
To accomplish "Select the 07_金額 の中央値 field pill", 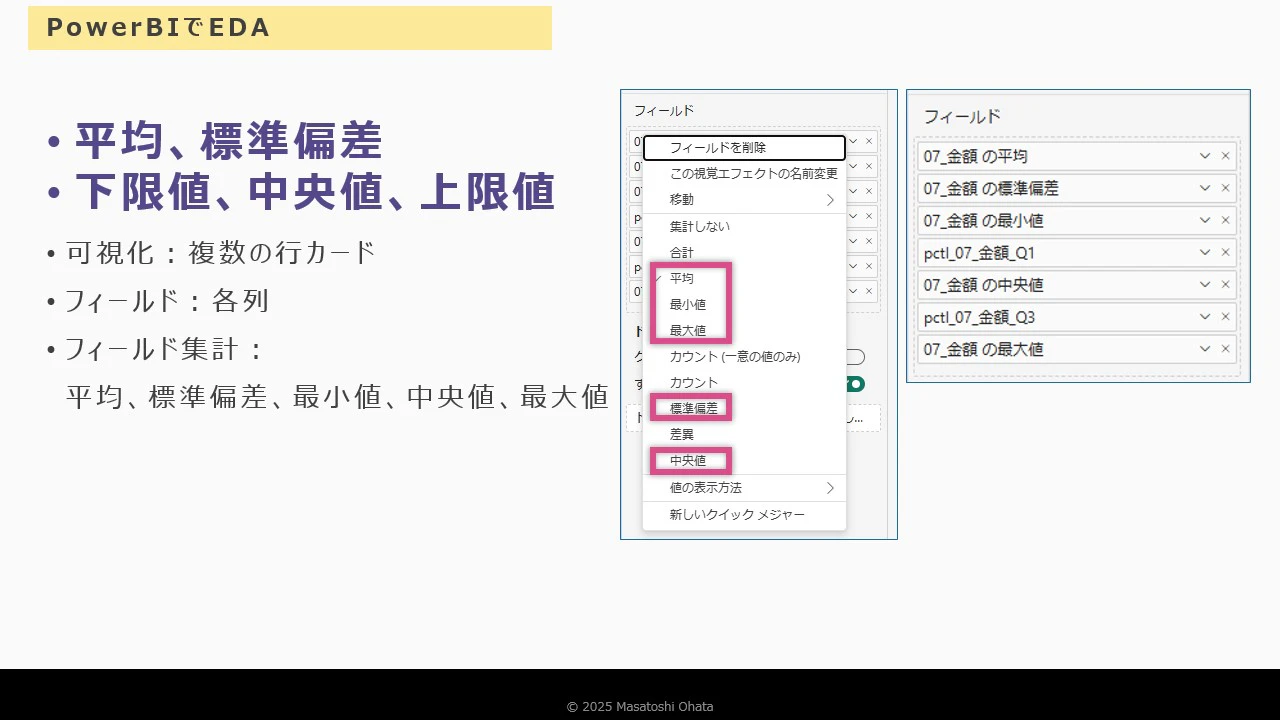I will 1076,285.
